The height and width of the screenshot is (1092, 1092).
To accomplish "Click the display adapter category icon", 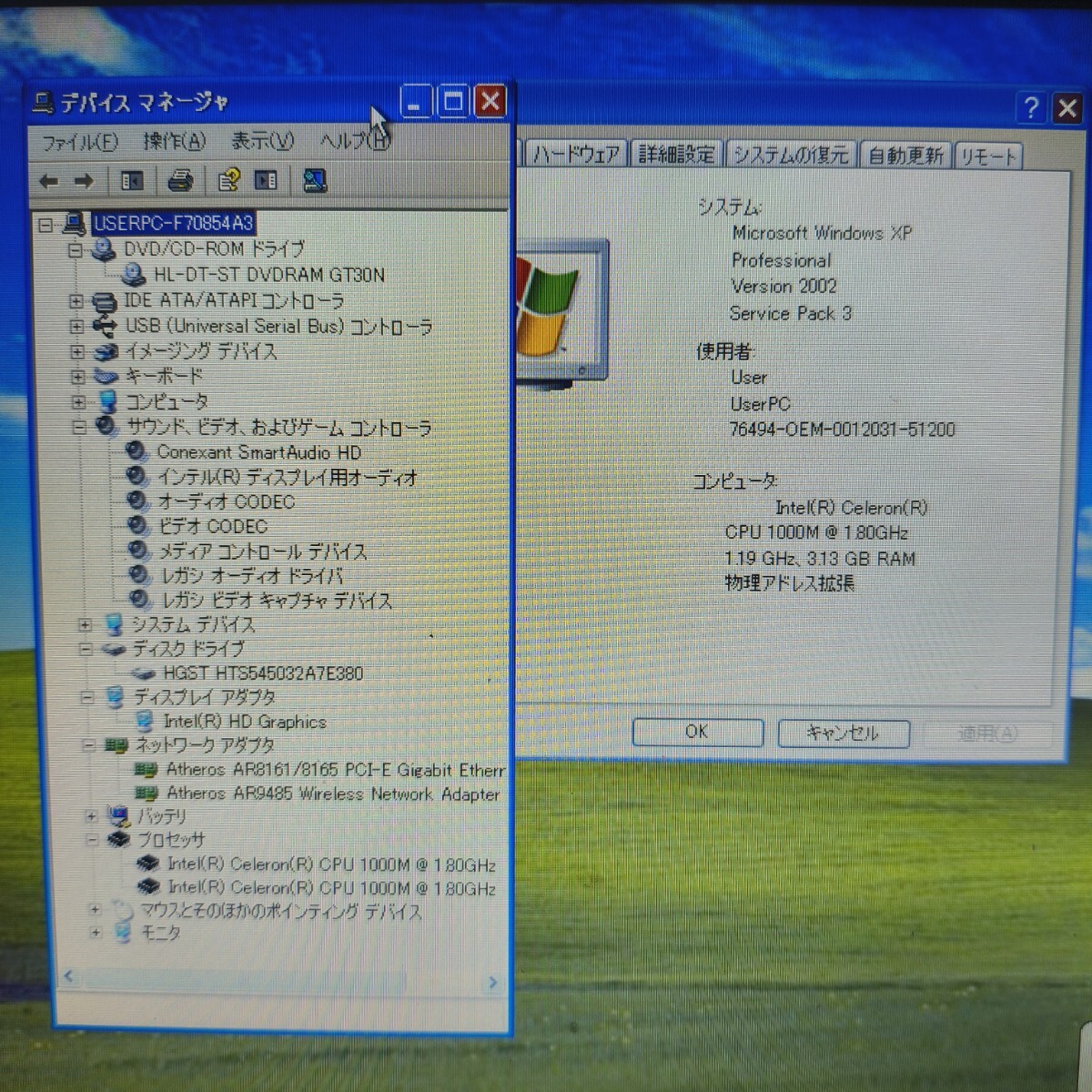I will click(115, 697).
